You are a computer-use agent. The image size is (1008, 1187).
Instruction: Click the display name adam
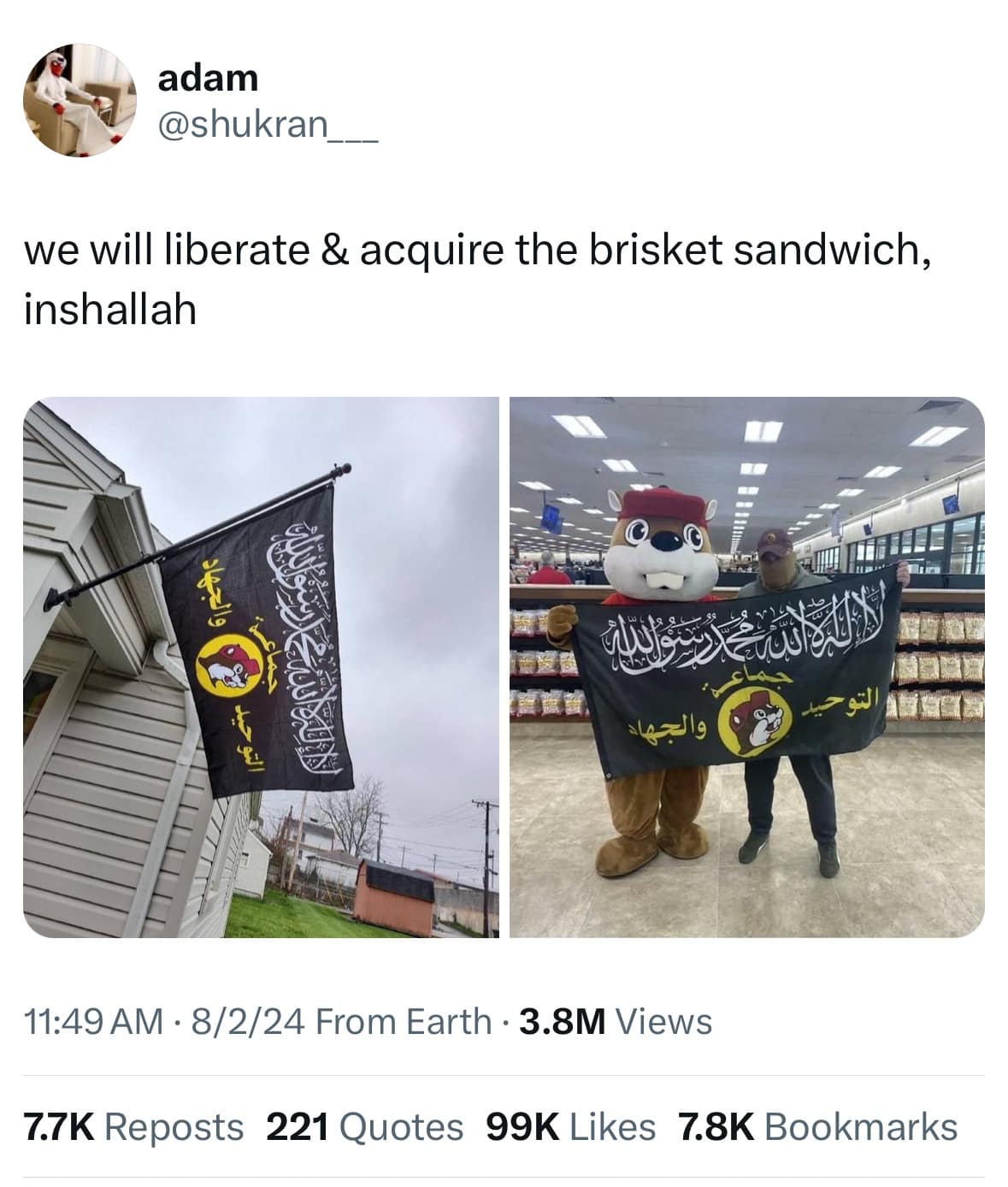point(208,79)
